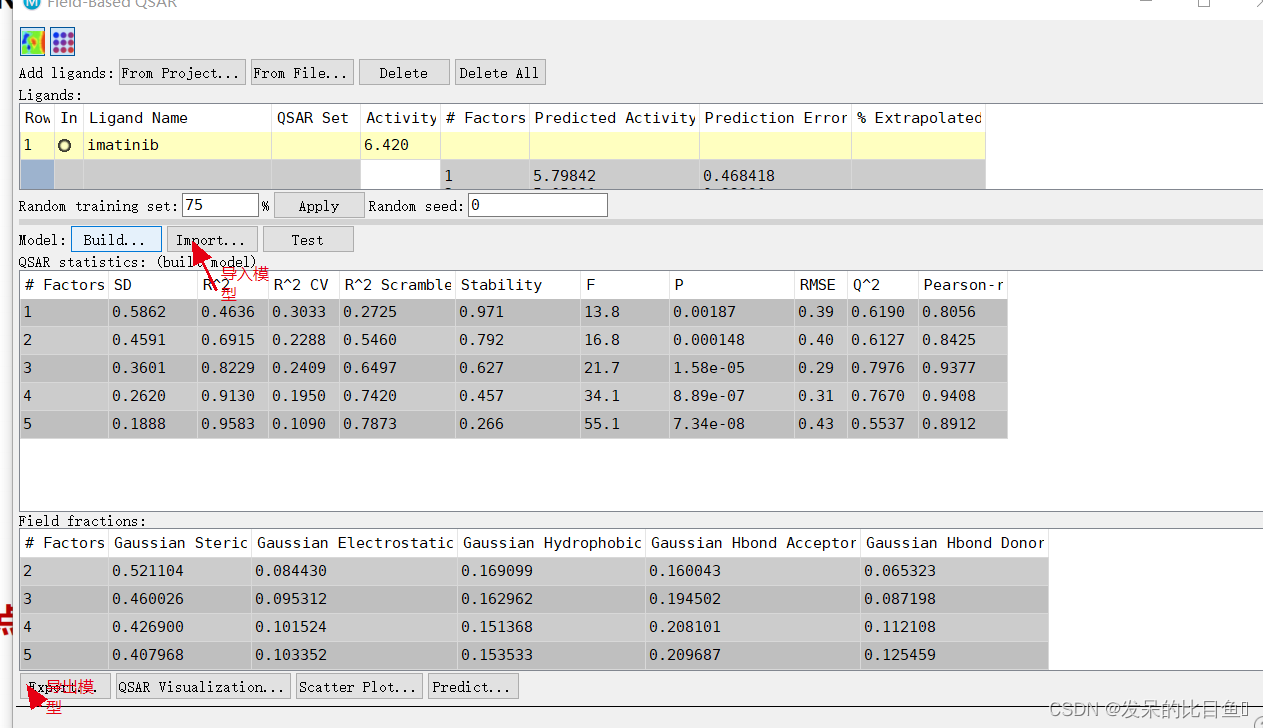The image size is (1263, 728).
Task: Click the Random seed input field
Action: pos(537,205)
